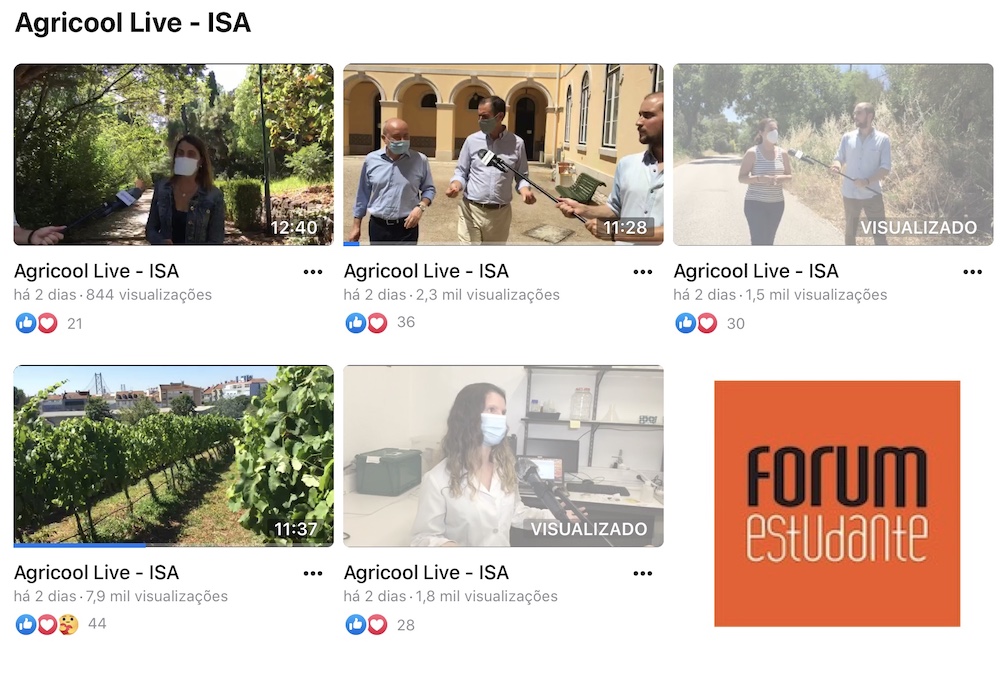
Task: Click the heart reaction icon beside count 36
Action: 378,323
